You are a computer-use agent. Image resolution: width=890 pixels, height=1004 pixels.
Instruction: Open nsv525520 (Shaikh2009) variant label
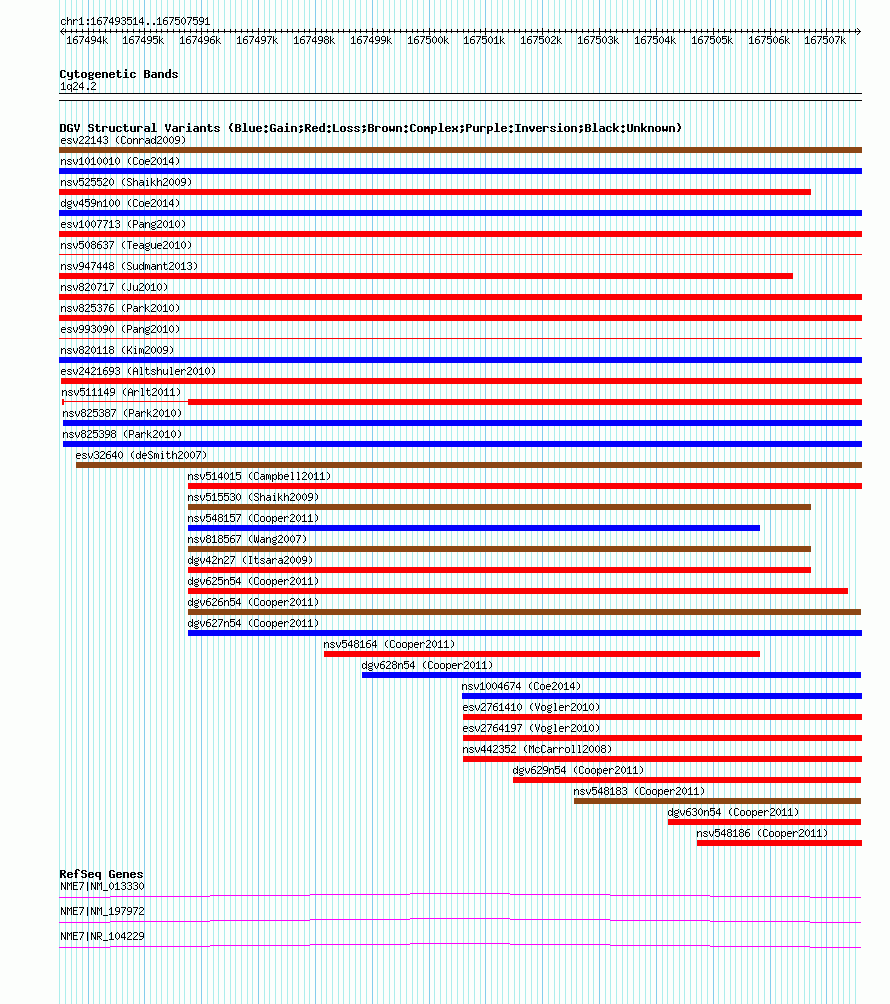126,182
